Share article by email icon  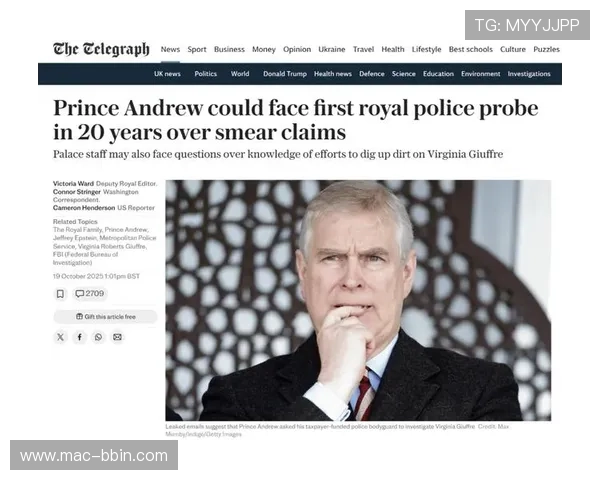point(117,337)
